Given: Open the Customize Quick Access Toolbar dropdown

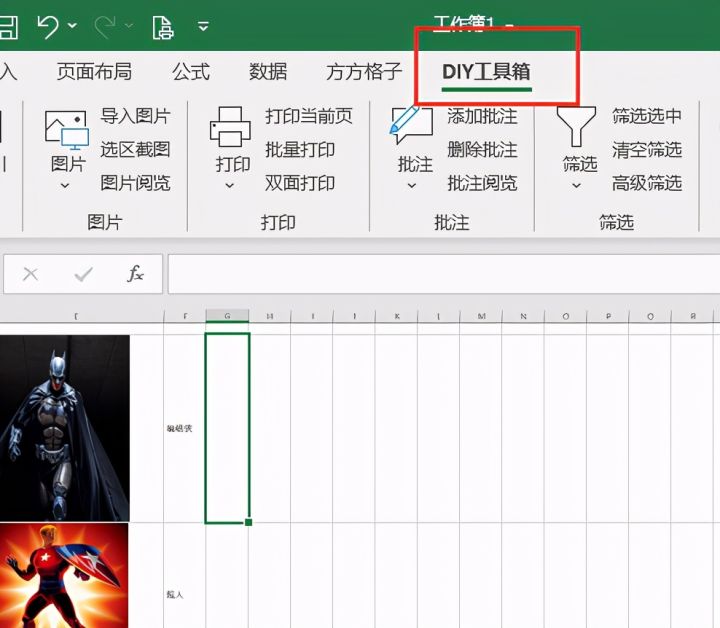Looking at the screenshot, I should tap(203, 26).
